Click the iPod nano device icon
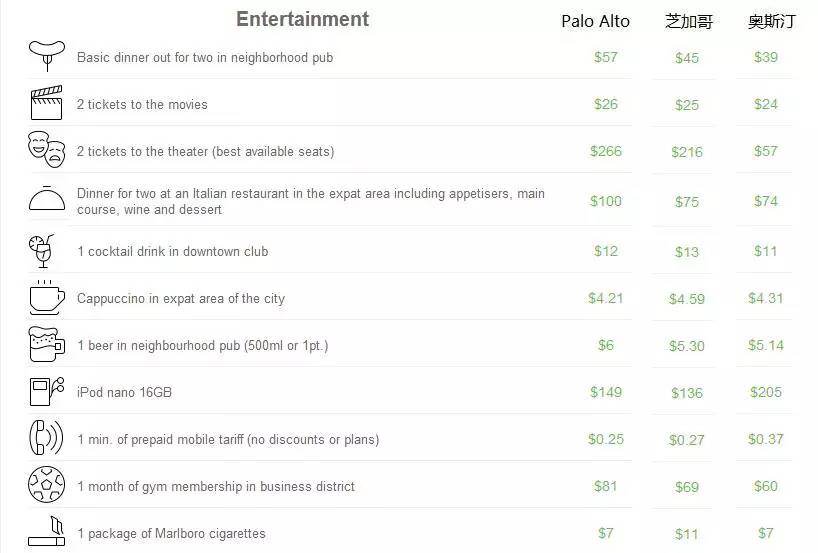Screen dimensions: 818x553 tap(47, 391)
